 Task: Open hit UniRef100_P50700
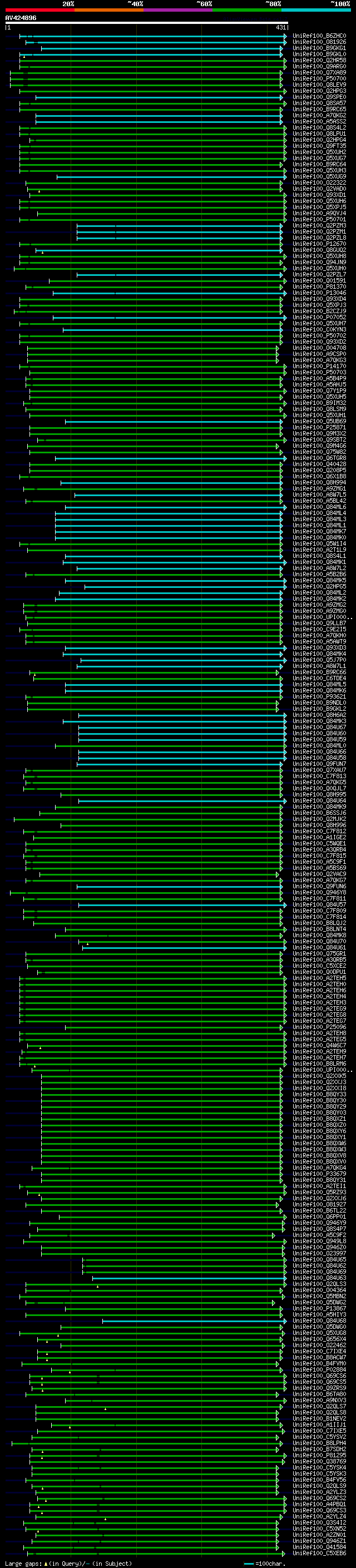click(319, 78)
